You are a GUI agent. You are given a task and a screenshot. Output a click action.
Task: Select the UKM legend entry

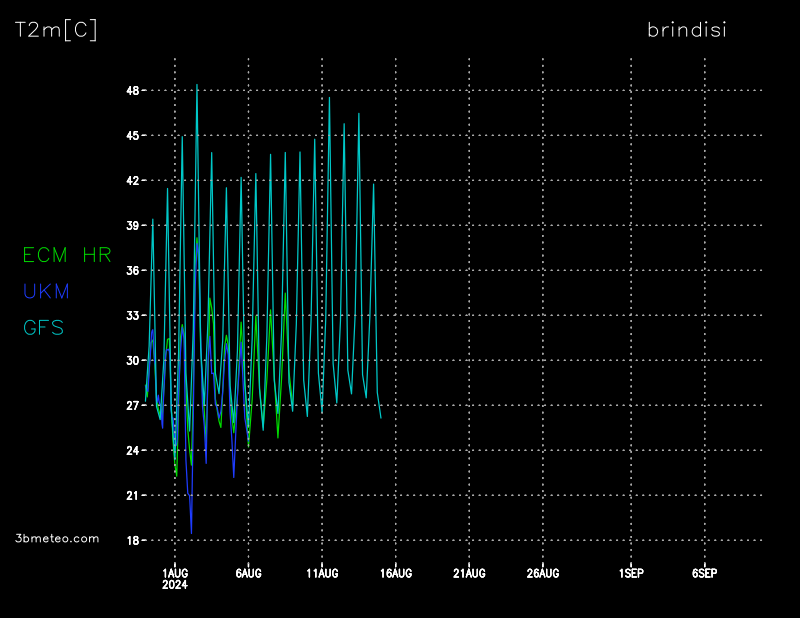(46, 291)
